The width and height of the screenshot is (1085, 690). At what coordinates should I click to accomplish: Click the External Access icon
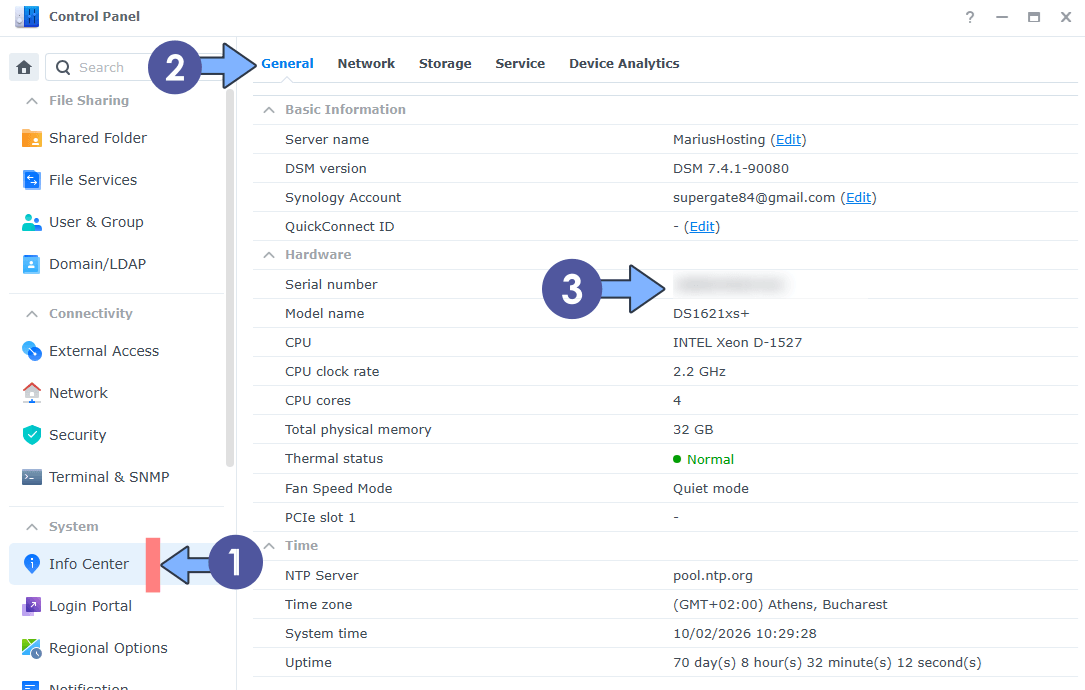tap(31, 351)
